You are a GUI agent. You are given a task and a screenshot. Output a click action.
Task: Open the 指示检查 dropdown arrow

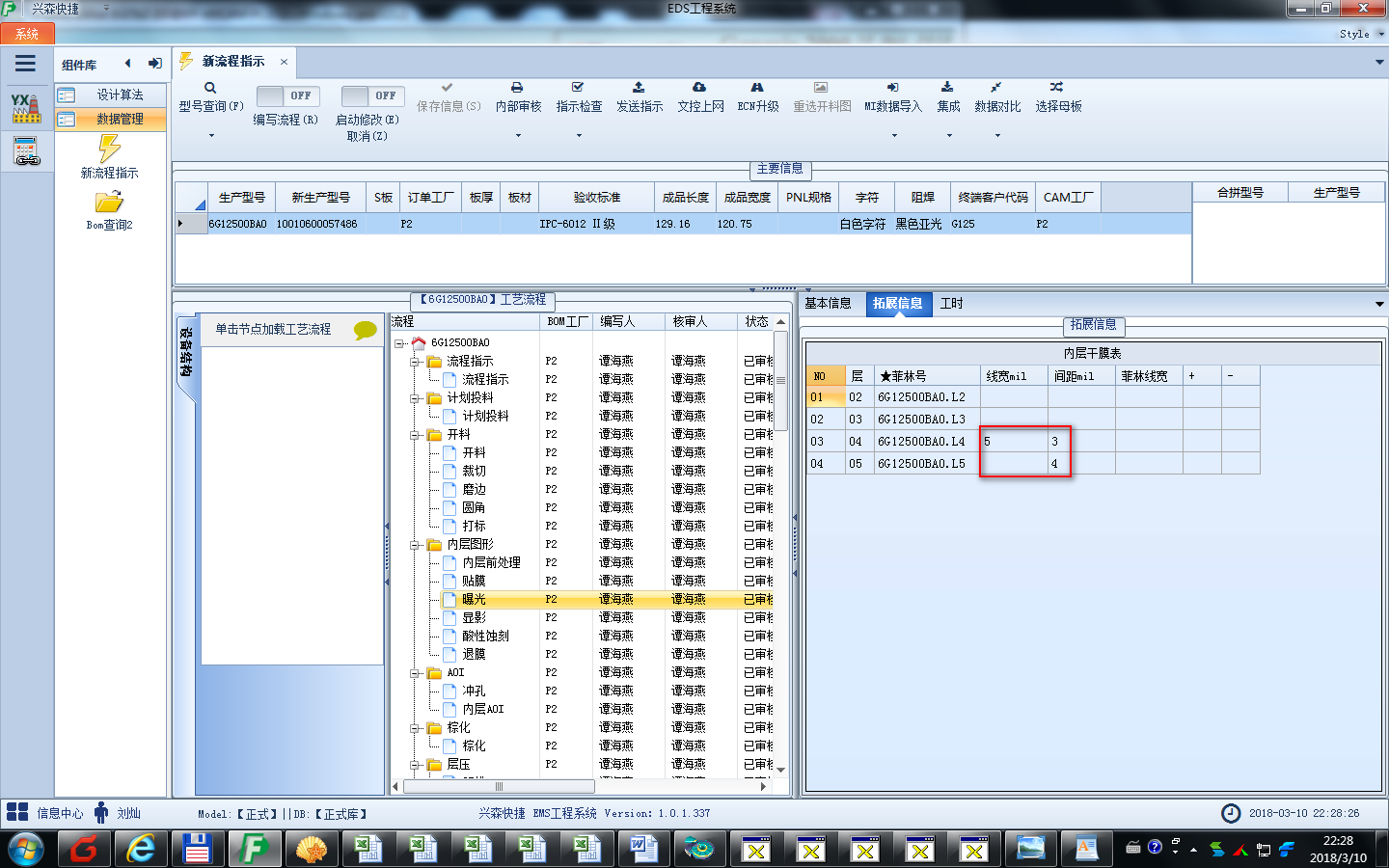(579, 136)
